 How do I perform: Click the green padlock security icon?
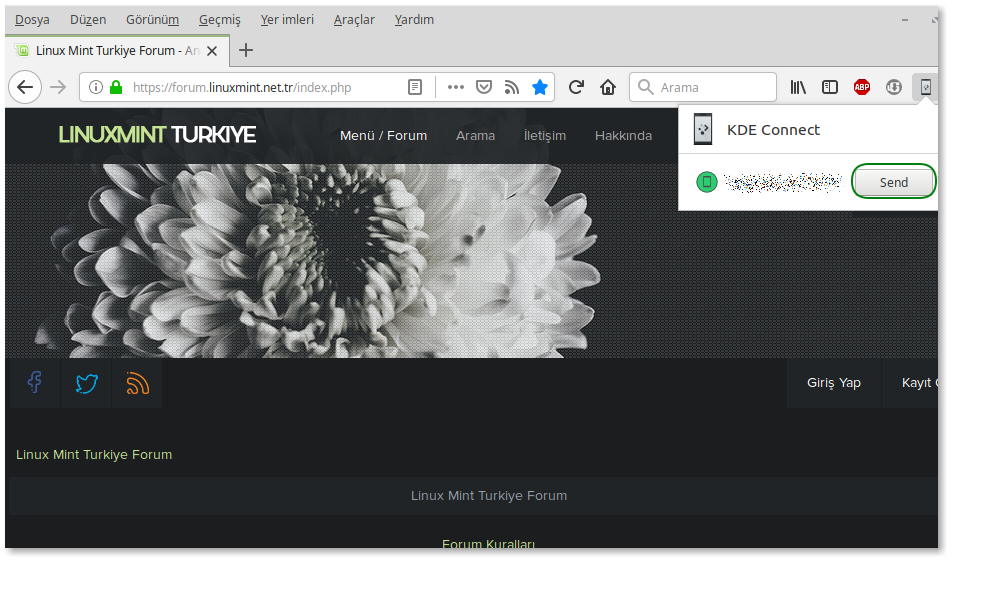coord(116,87)
